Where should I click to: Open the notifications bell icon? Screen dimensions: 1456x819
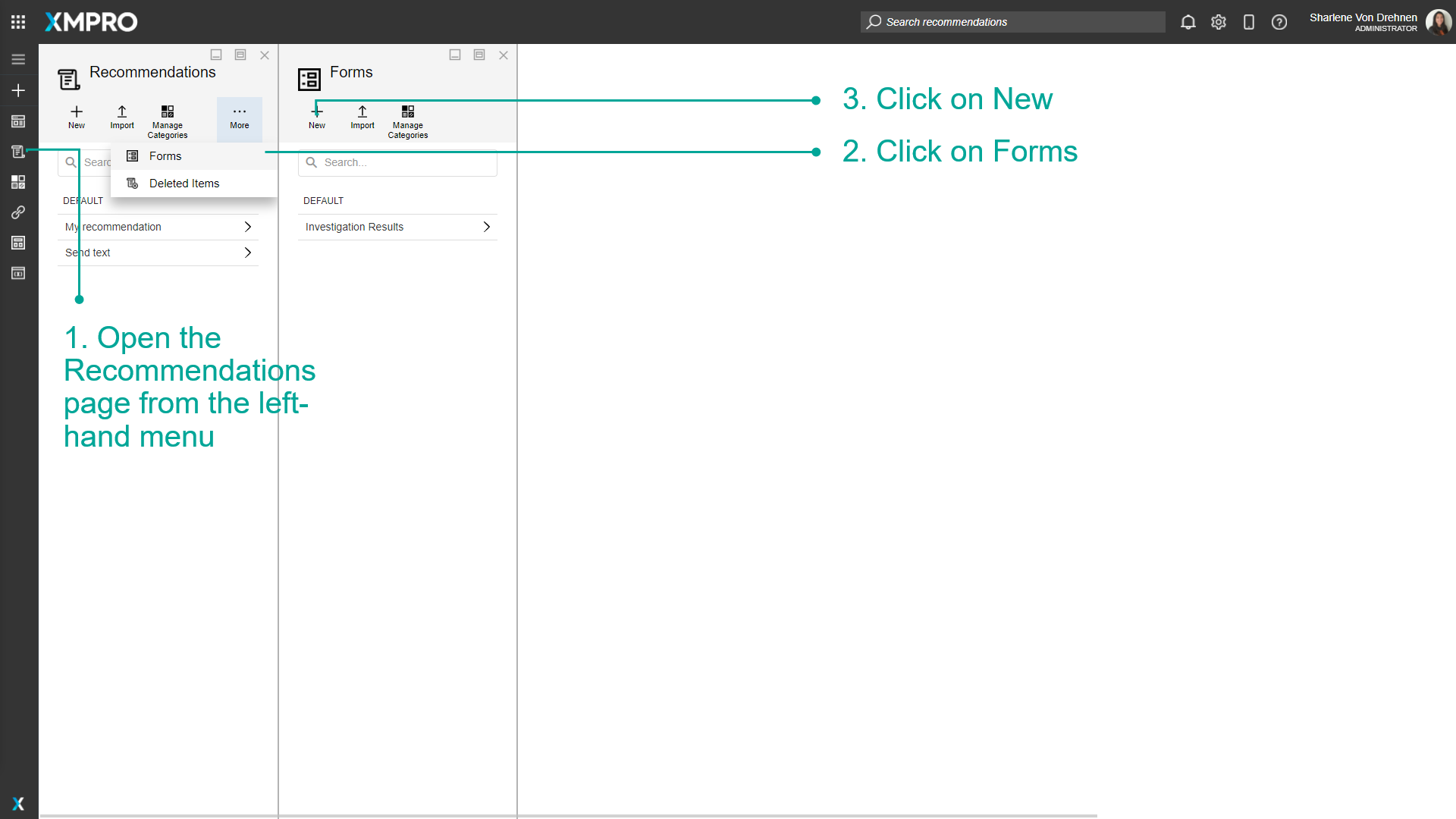(x=1188, y=22)
